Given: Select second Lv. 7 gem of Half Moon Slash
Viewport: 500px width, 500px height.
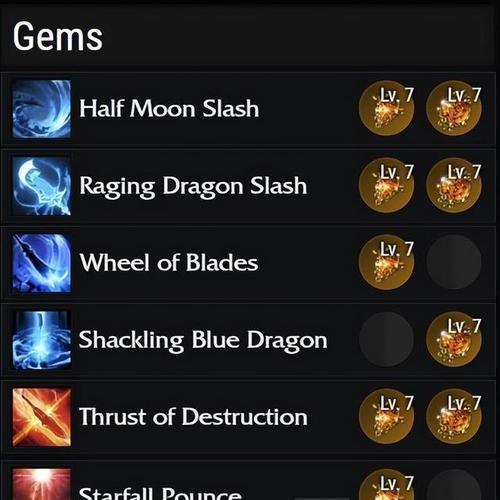Looking at the screenshot, I should [454, 108].
